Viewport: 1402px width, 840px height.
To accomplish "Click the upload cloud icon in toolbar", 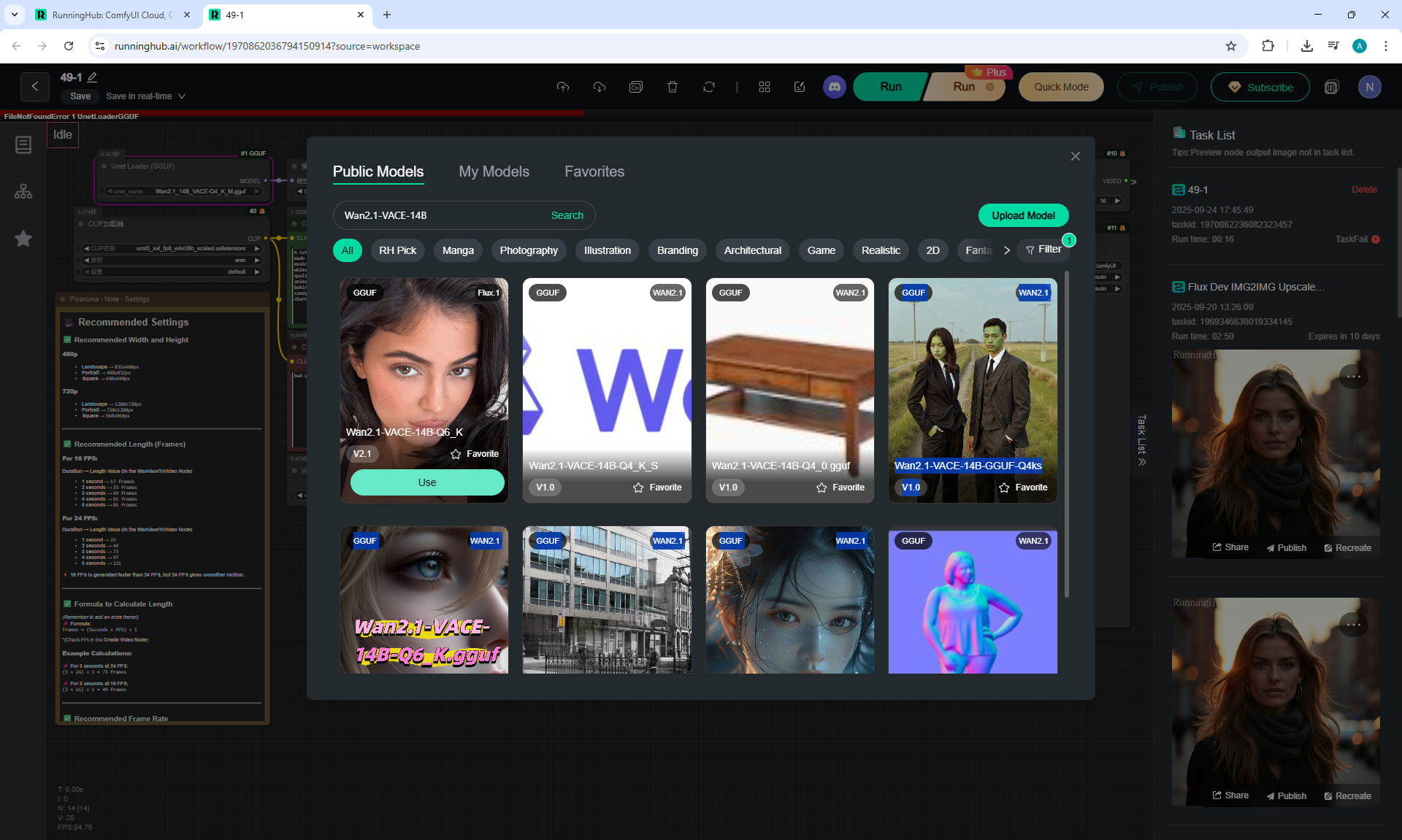I will [562, 87].
